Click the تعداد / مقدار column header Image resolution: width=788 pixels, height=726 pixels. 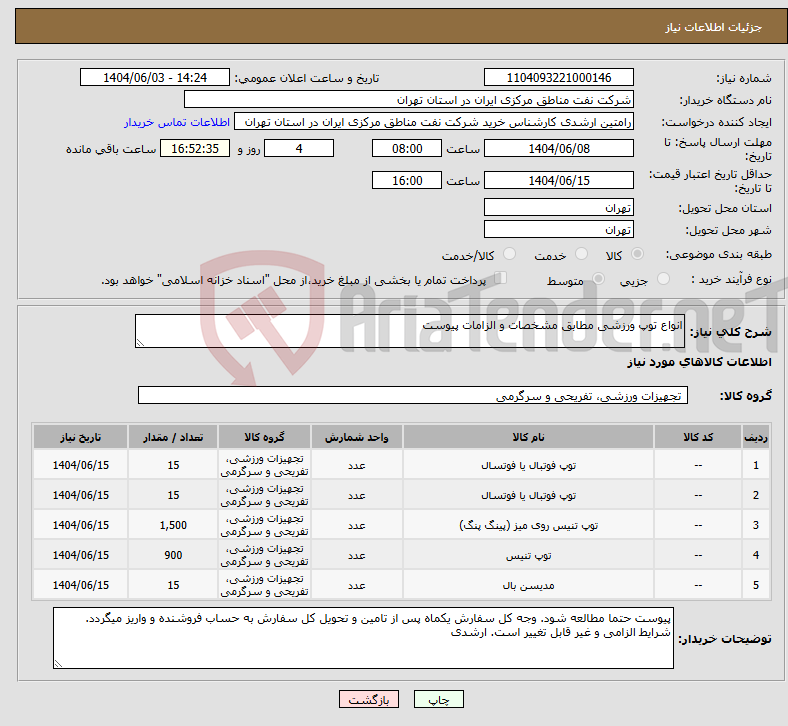[x=173, y=437]
